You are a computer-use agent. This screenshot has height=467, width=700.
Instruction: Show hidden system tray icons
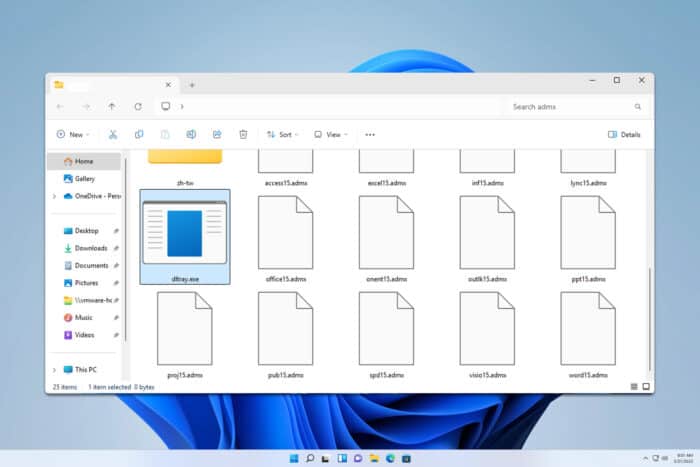645,459
